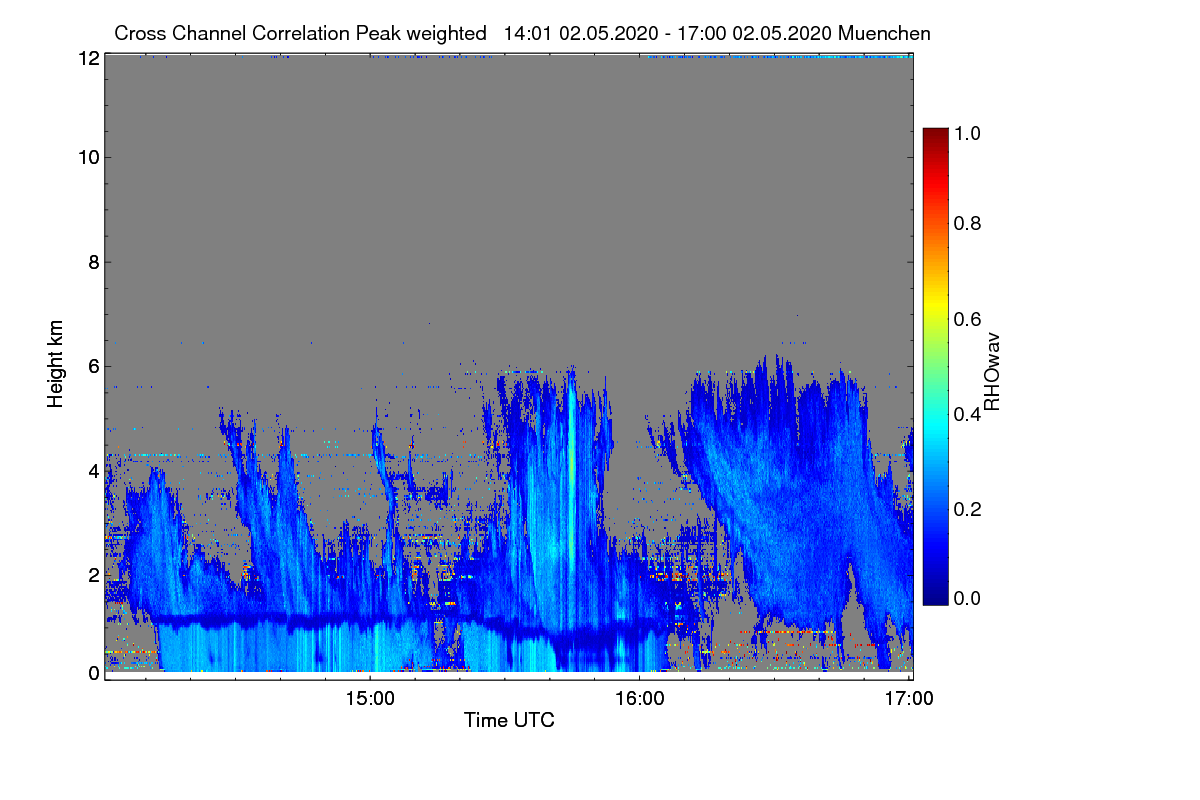This screenshot has height=800, width=1200.
Task: Click the '6' height axis tick label
Action: (x=93, y=367)
